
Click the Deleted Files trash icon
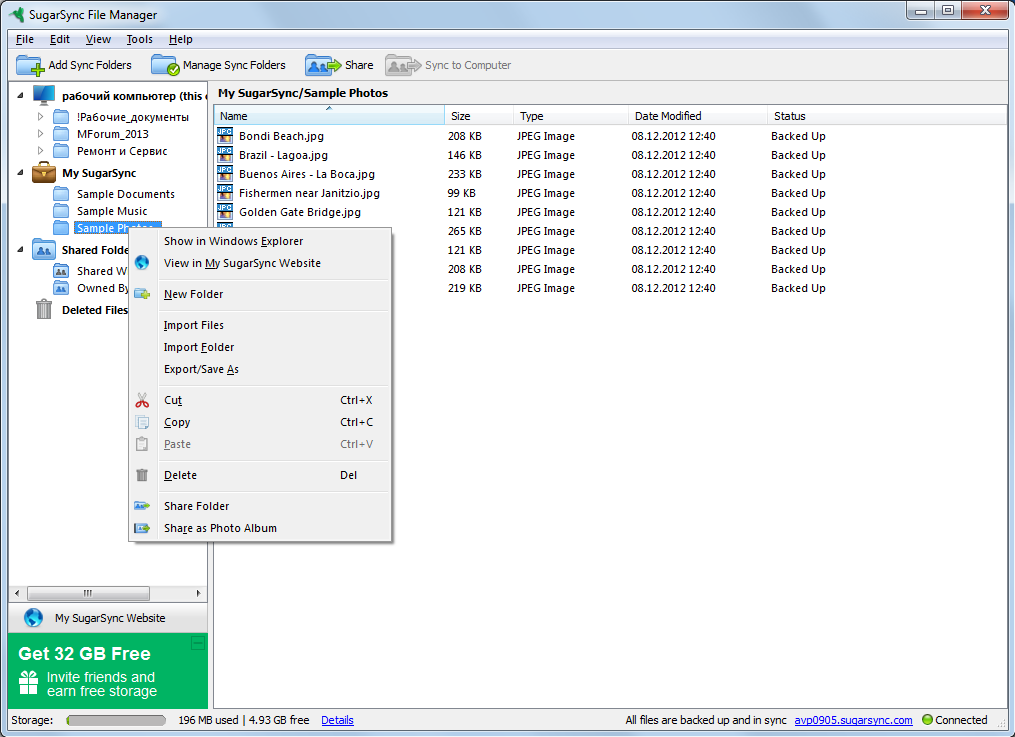[44, 309]
